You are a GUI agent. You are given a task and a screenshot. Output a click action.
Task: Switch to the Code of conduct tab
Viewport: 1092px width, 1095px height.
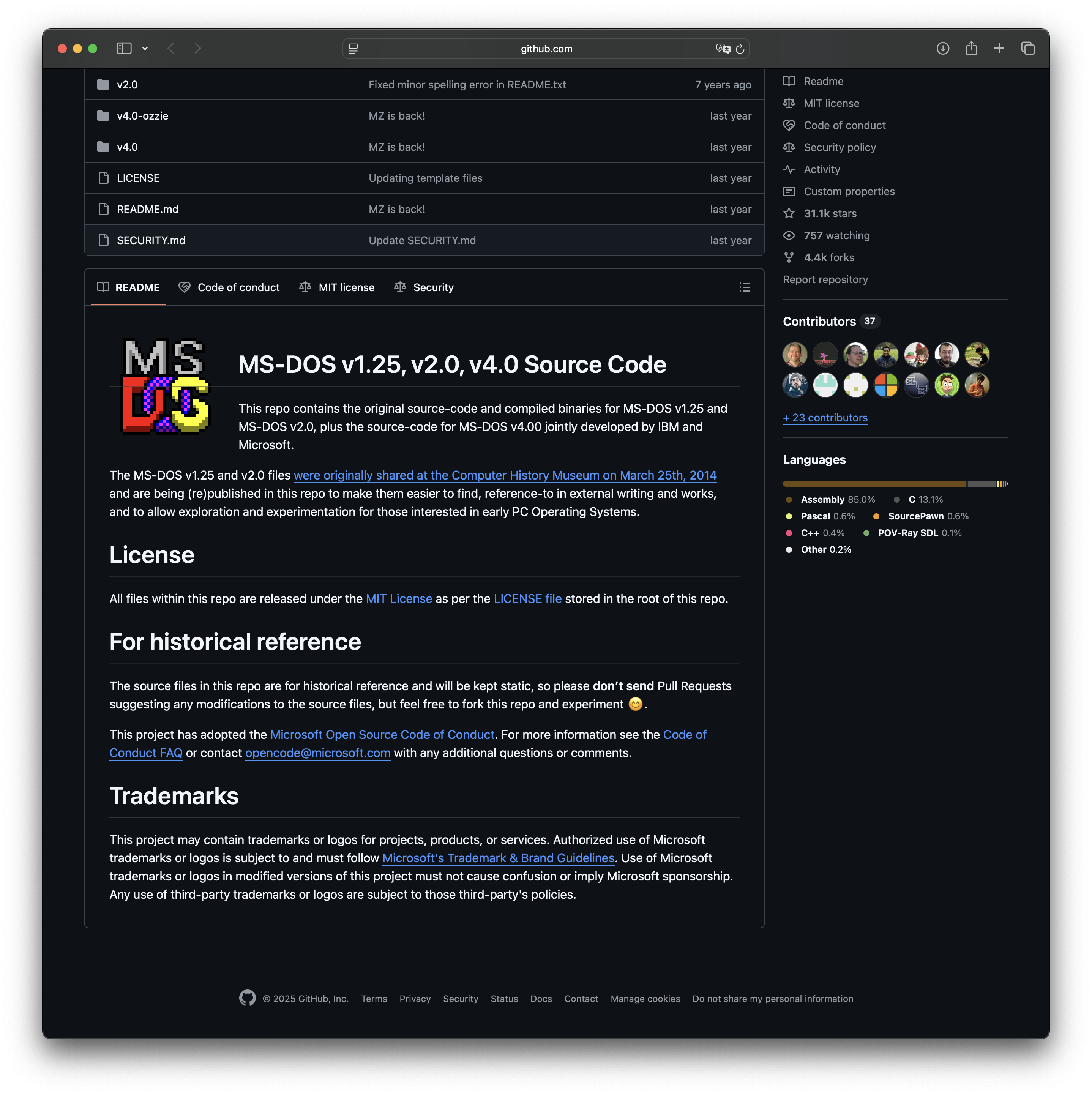[x=229, y=287]
